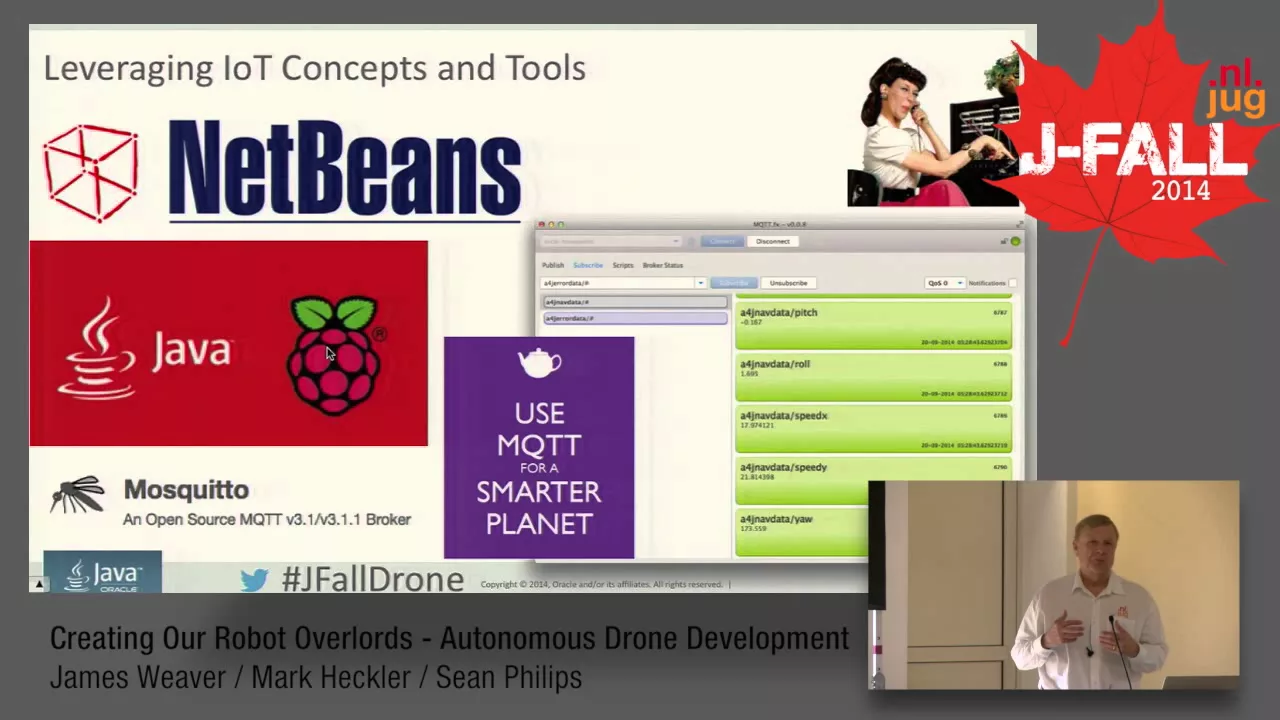Open the Broker Status tab
Viewport: 1280px width, 720px height.
click(x=663, y=265)
